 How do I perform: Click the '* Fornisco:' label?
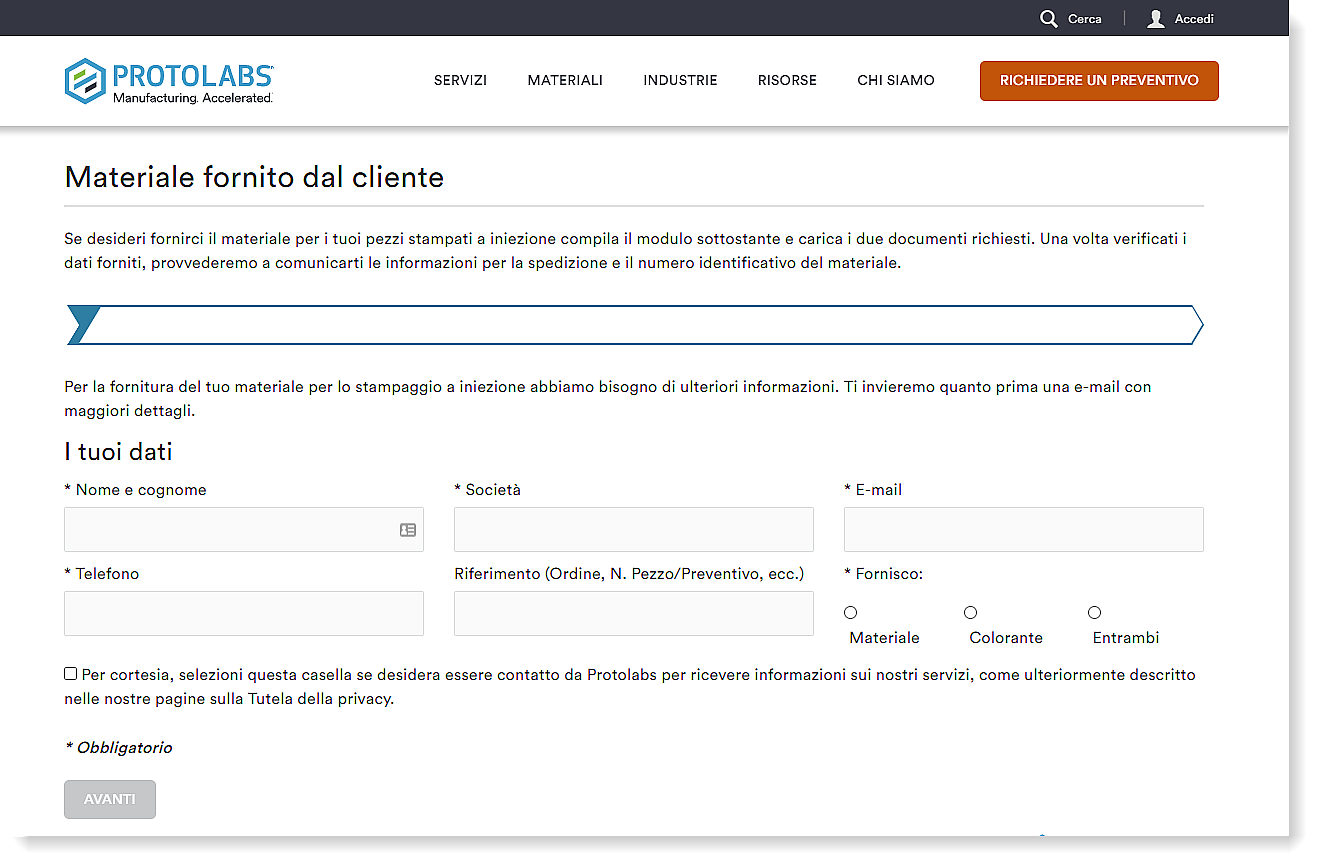[884, 574]
